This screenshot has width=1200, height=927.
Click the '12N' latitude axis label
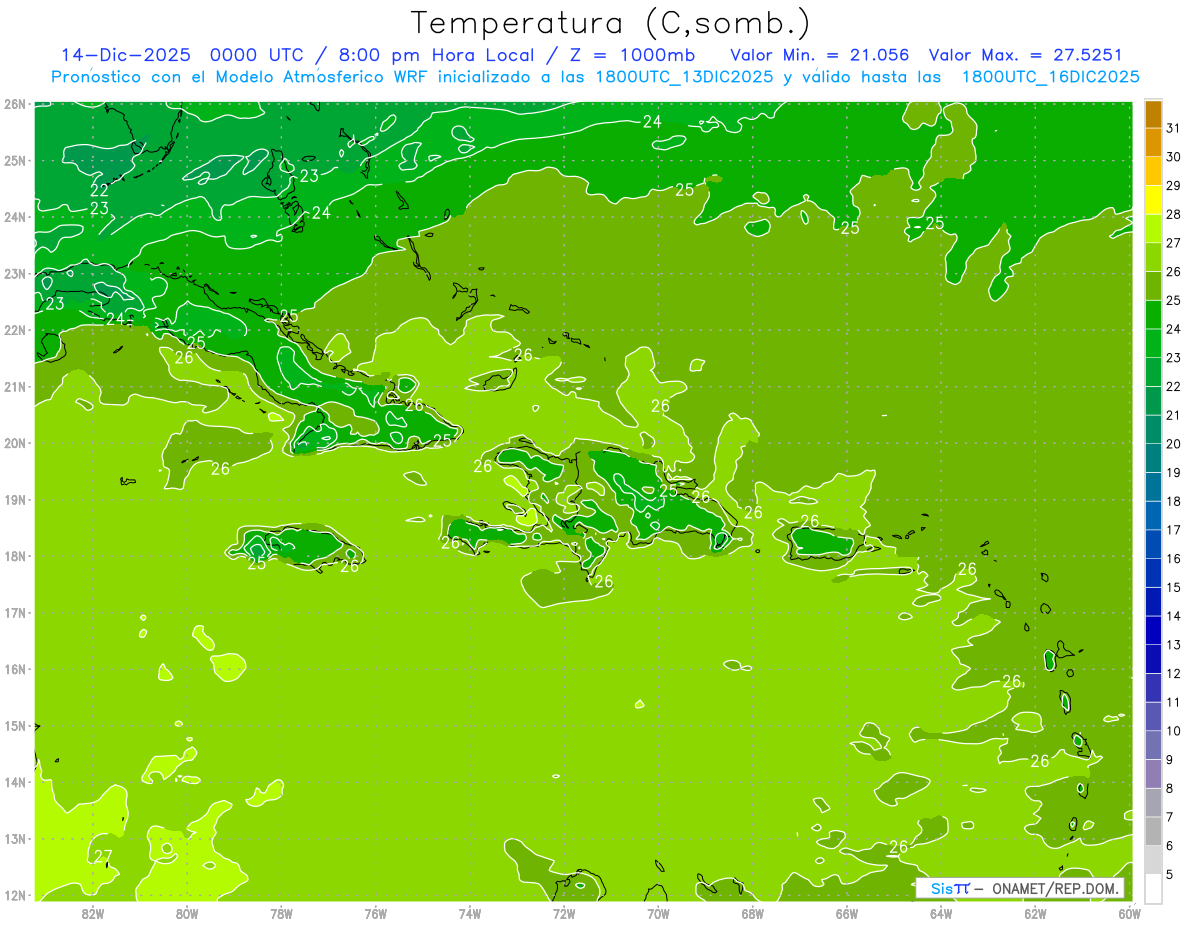click(x=14, y=895)
